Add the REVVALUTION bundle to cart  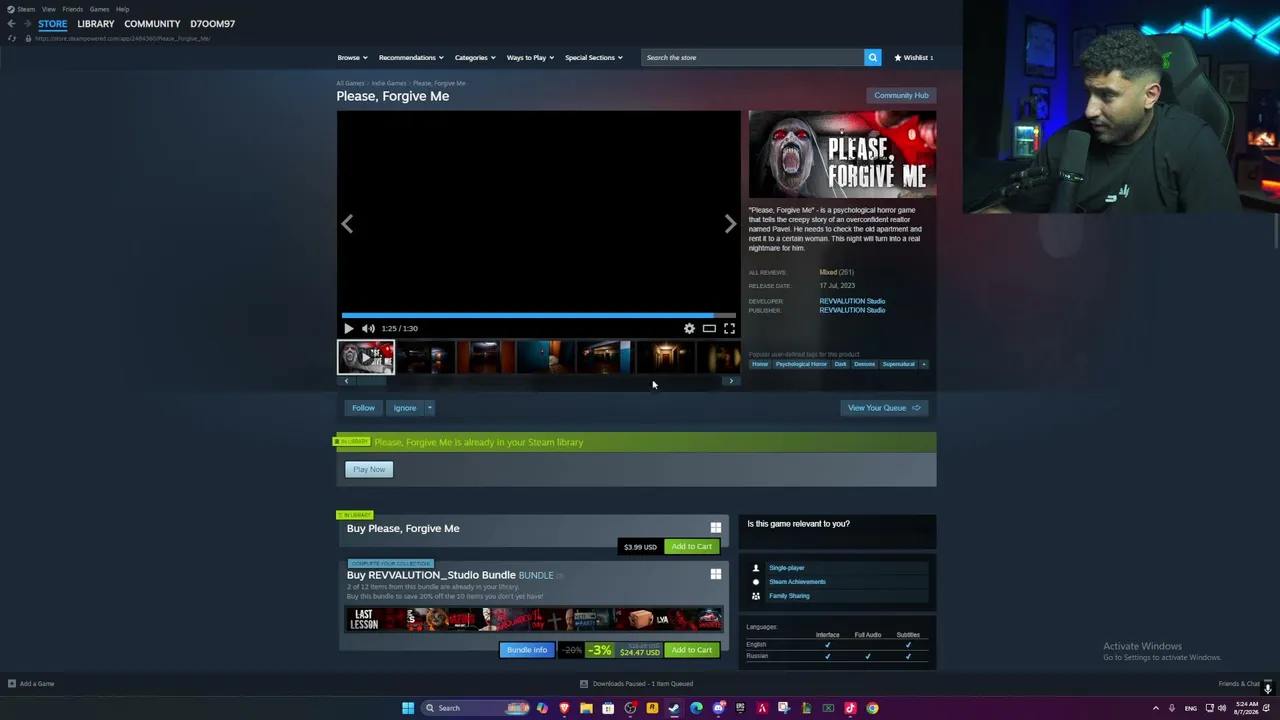[x=691, y=650]
